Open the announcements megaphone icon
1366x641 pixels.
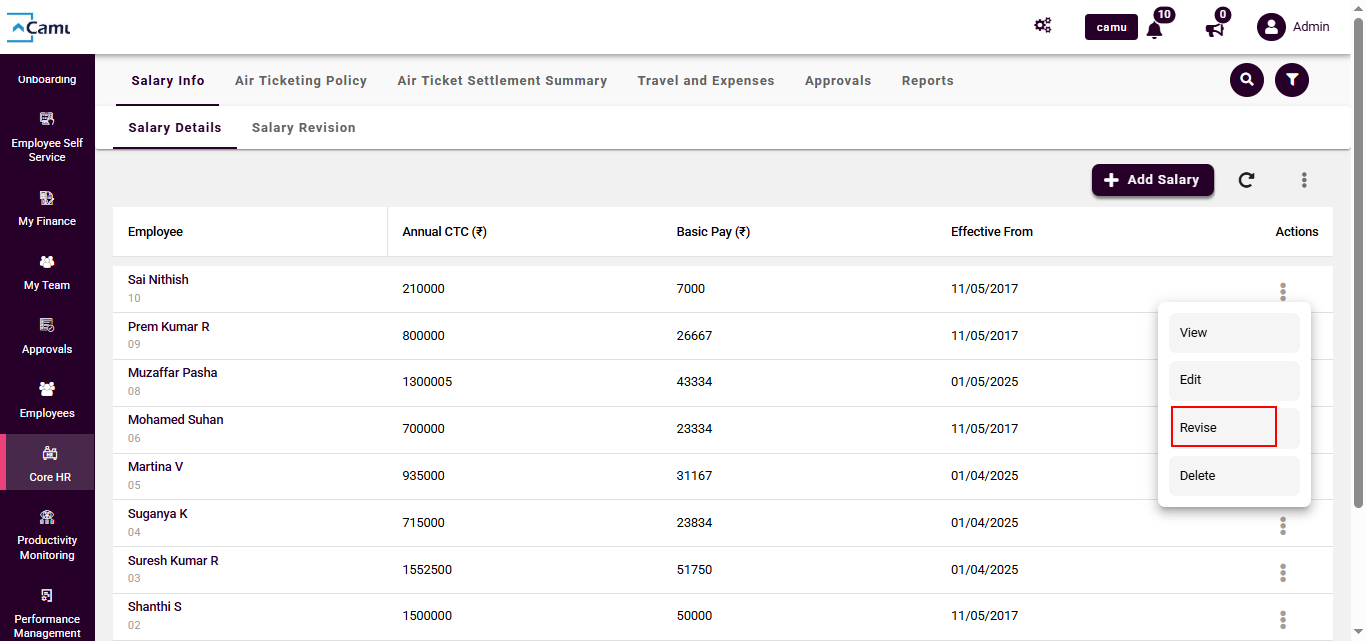(1215, 28)
